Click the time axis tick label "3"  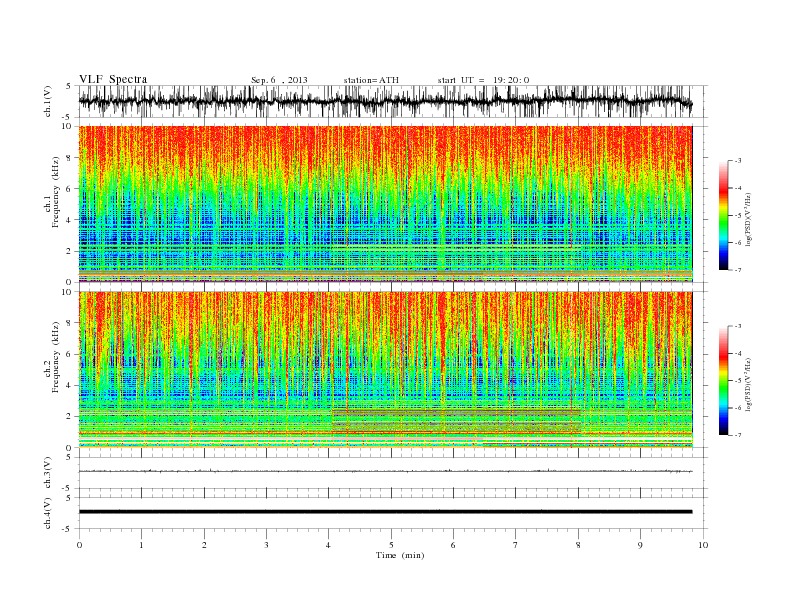tap(266, 545)
